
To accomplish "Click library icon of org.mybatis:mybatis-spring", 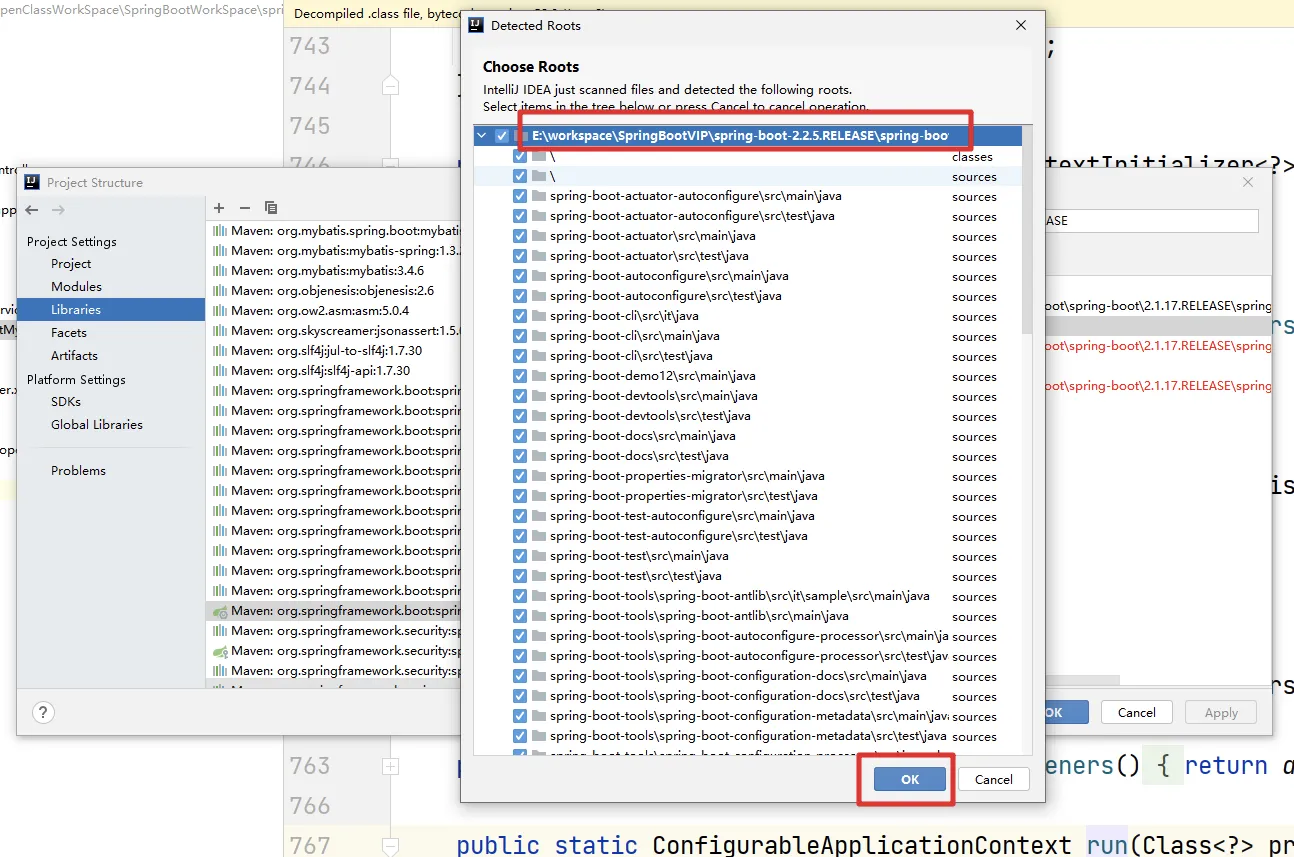I will point(219,250).
